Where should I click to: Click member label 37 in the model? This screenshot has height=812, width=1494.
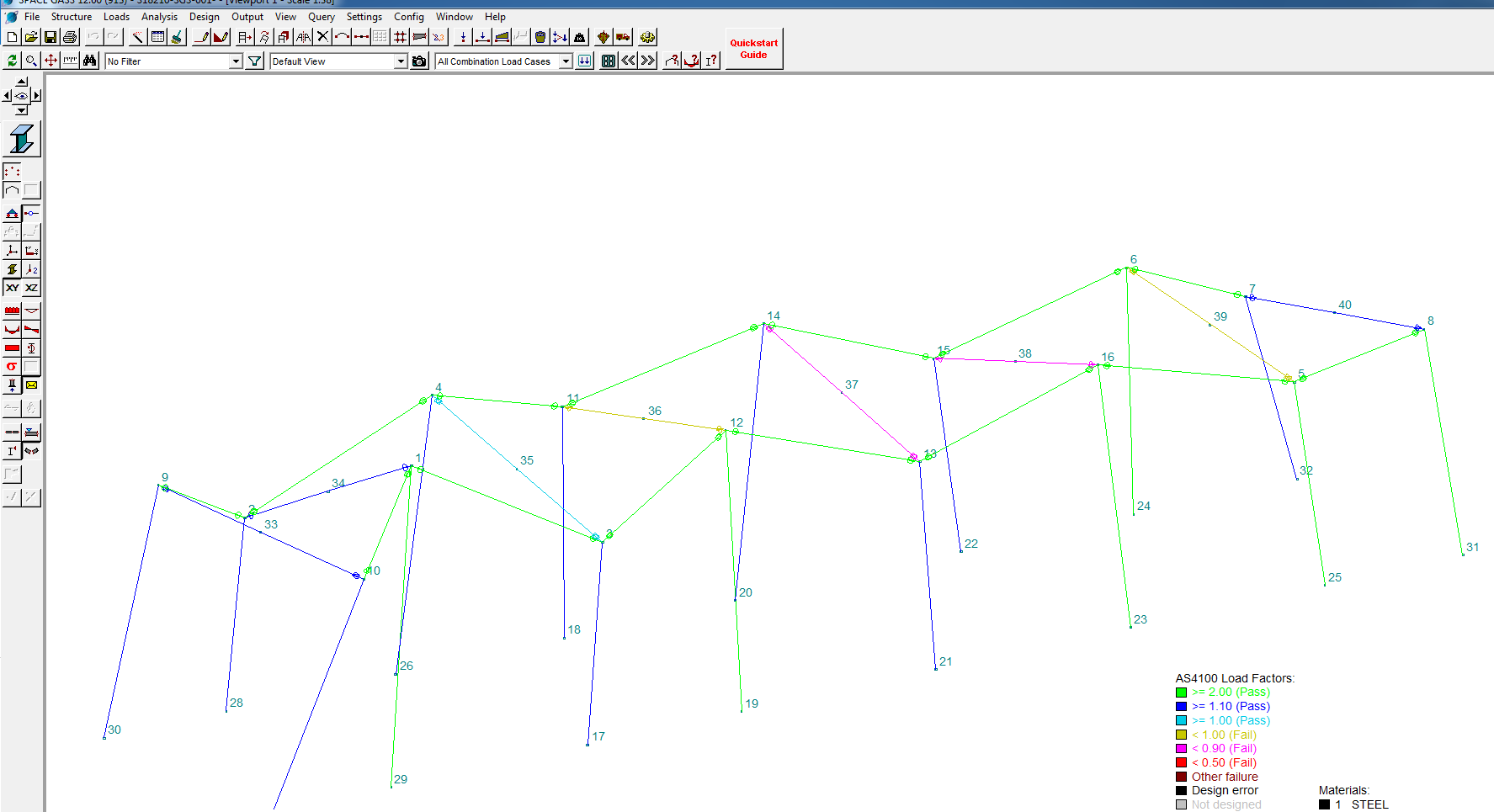point(852,385)
